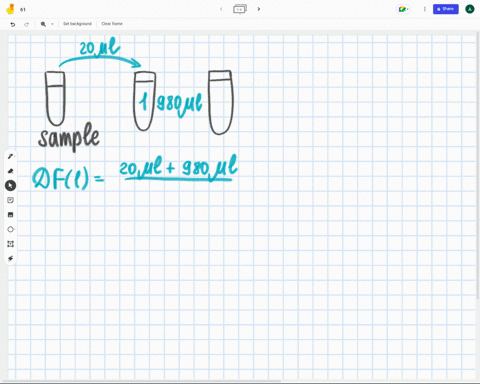Open the three-dot more actions menu

(425, 9)
